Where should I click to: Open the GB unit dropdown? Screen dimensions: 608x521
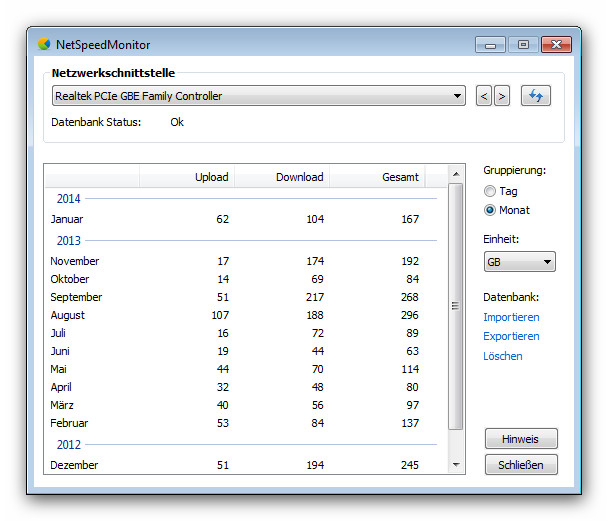(520, 262)
